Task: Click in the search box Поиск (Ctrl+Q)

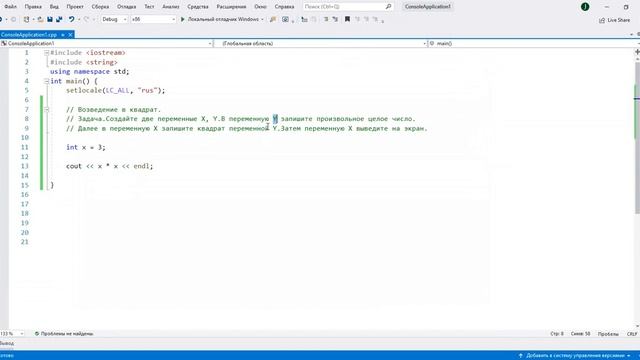Action: [344, 7]
